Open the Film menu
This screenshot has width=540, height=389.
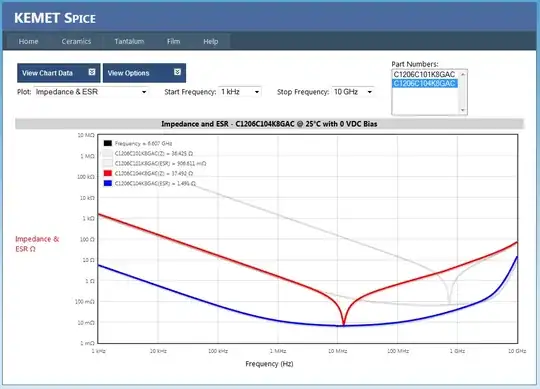[174, 41]
